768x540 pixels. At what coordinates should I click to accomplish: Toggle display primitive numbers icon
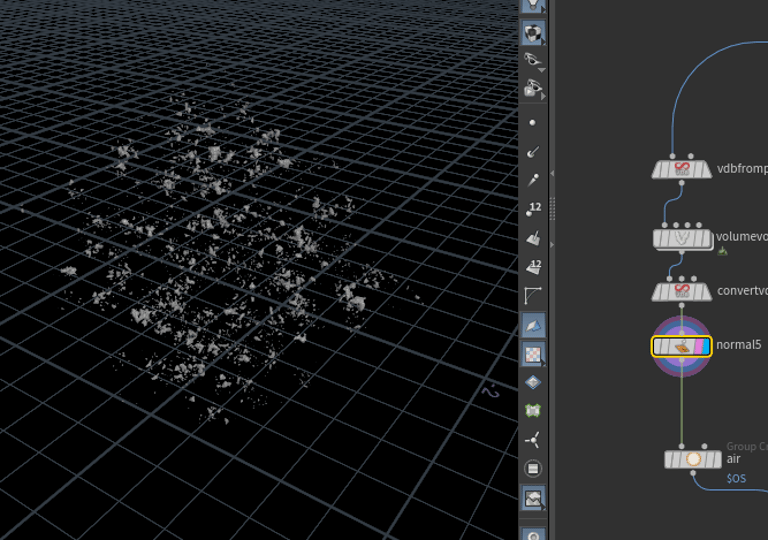click(x=533, y=267)
